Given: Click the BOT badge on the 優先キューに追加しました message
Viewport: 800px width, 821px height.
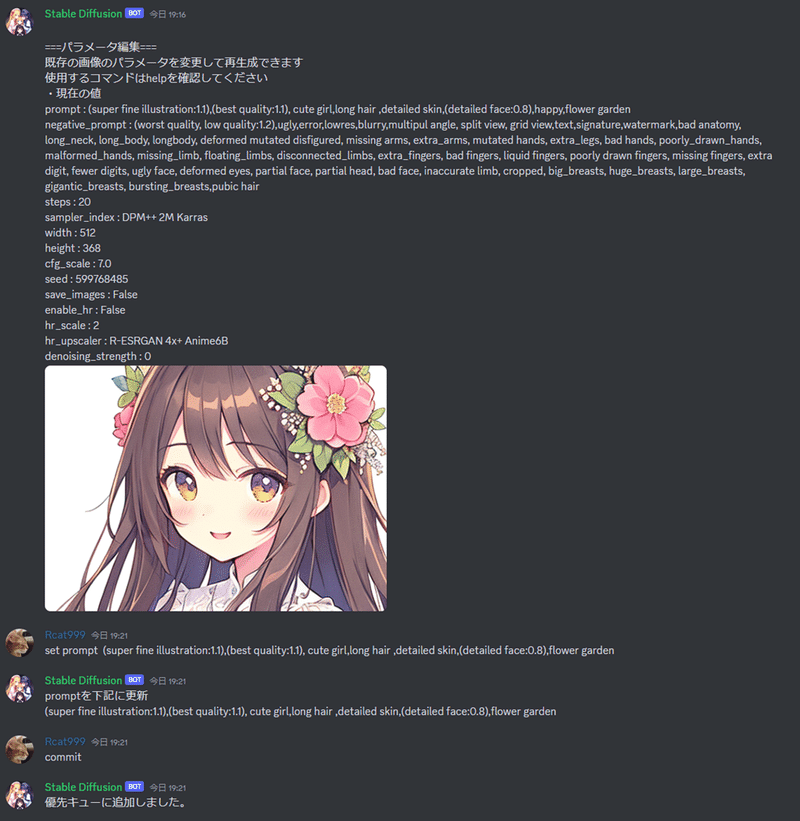Looking at the screenshot, I should click(135, 786).
